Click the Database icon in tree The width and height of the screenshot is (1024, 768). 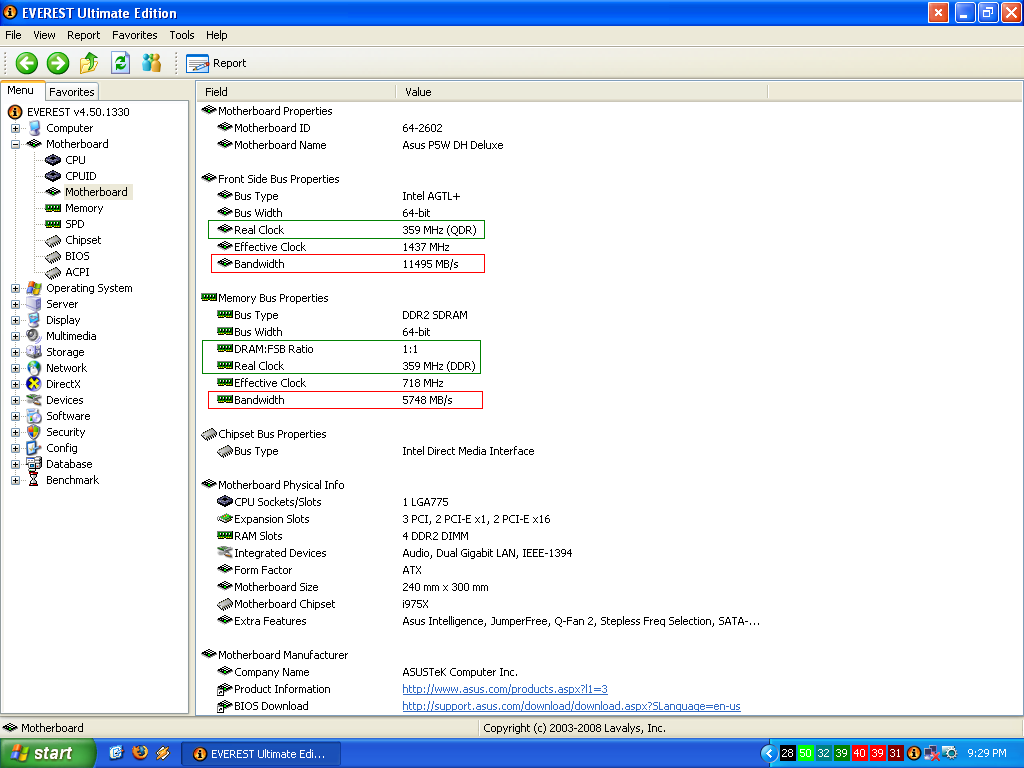[34, 464]
